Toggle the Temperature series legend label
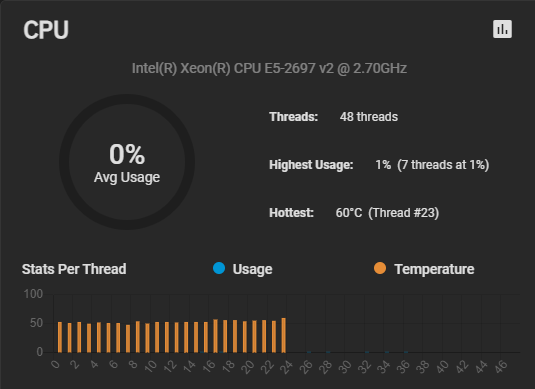The image size is (535, 389). (x=434, y=269)
